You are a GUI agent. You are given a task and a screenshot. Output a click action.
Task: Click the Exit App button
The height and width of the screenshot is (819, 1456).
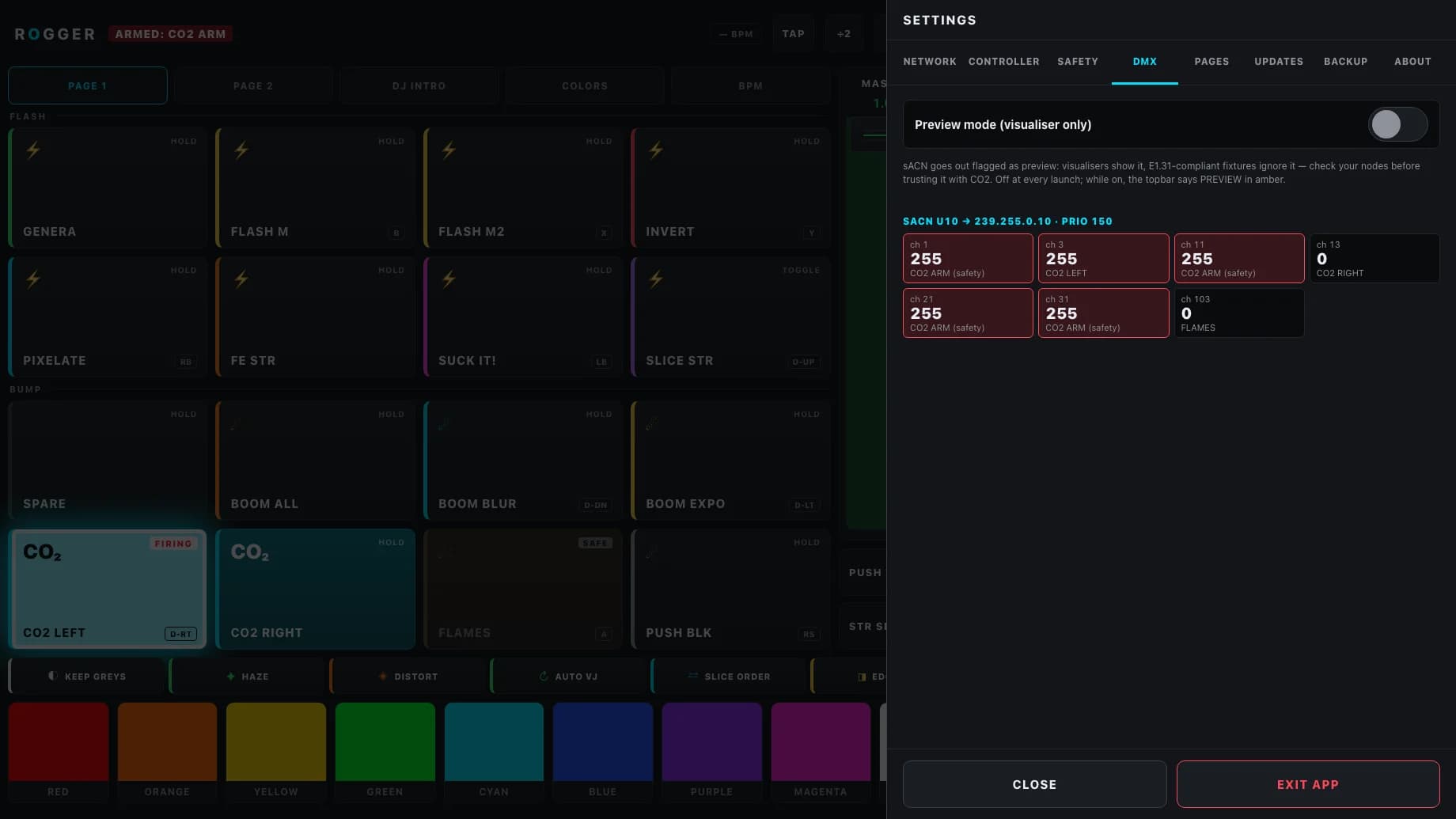[1307, 784]
